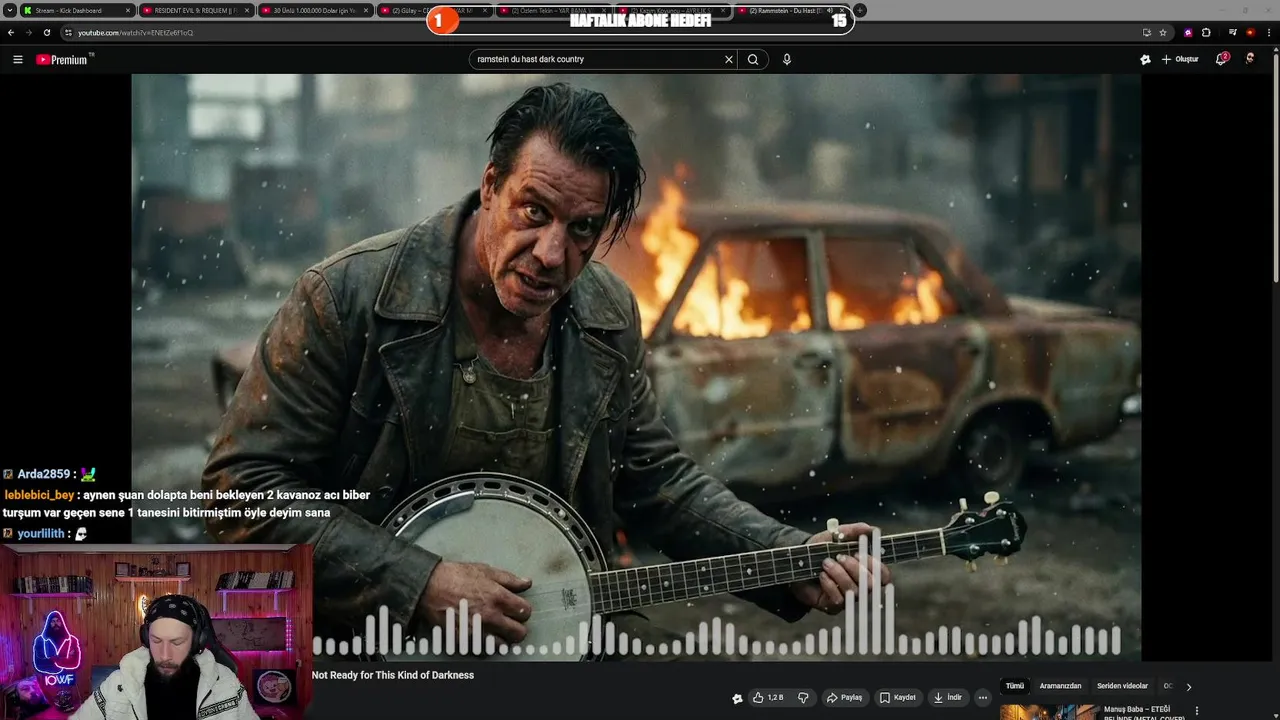Start voice search with microphone

coord(787,60)
